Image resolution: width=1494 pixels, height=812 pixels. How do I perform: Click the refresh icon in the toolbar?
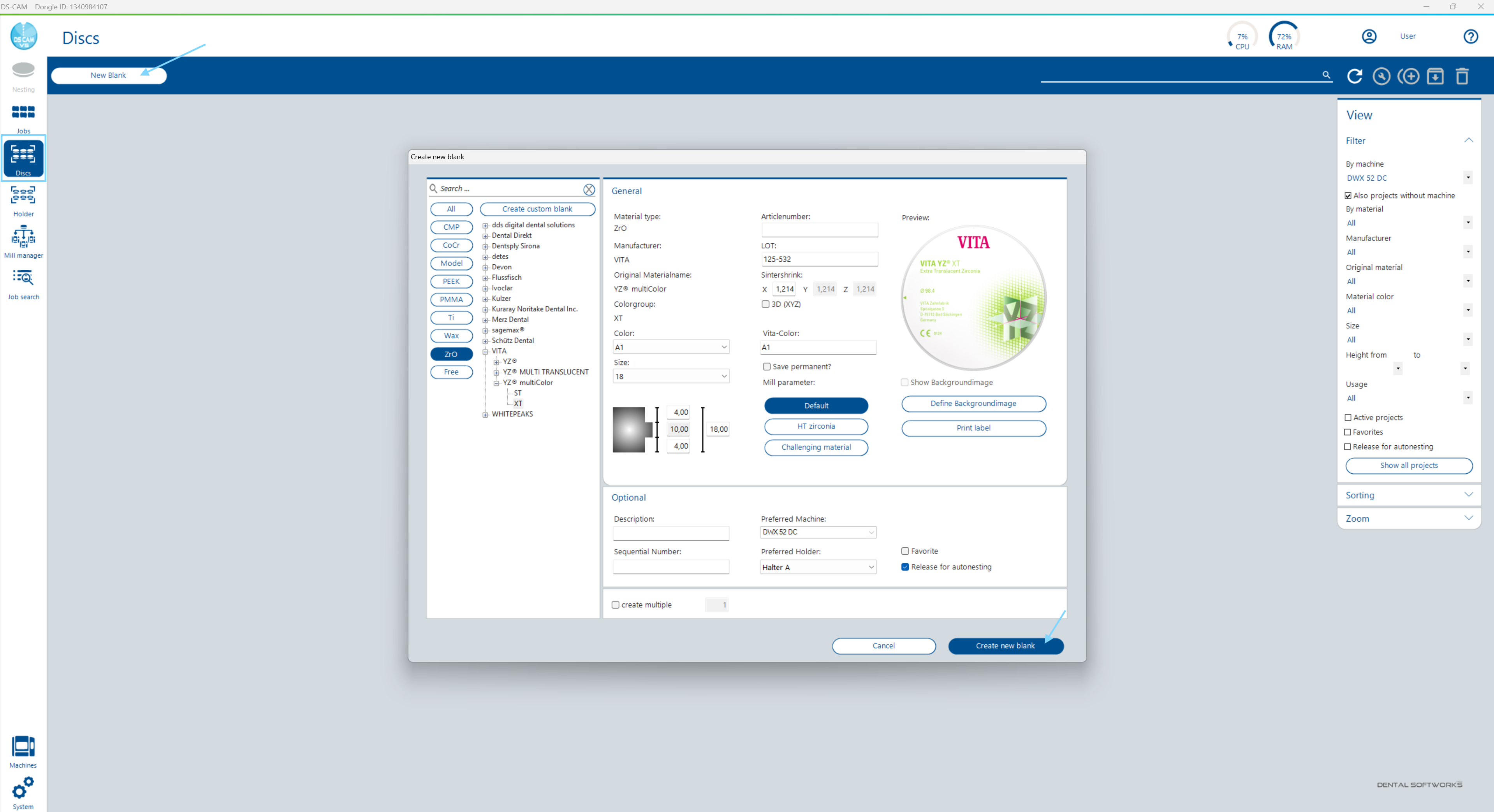(1355, 76)
